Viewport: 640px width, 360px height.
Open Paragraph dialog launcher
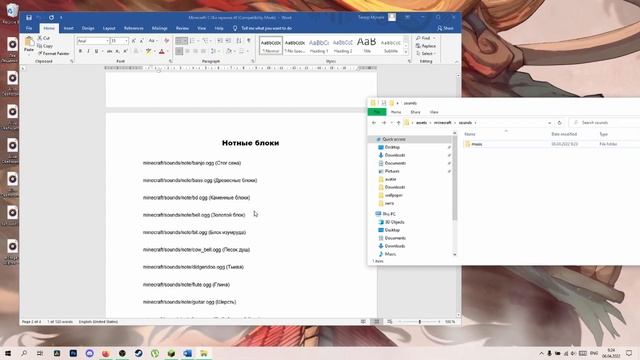[253, 61]
